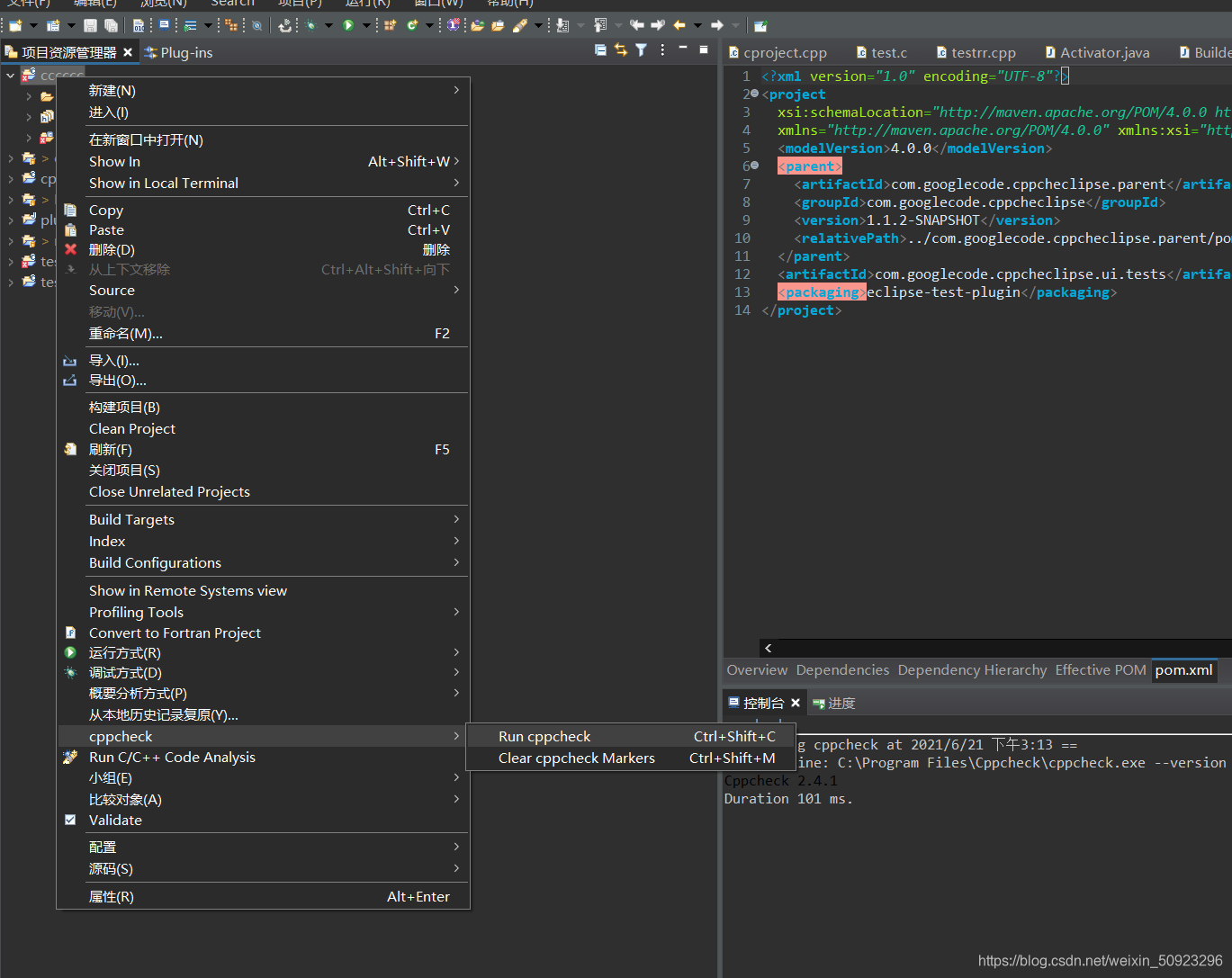Select Run cppcheck from submenu
1232x978 pixels.
coord(544,736)
